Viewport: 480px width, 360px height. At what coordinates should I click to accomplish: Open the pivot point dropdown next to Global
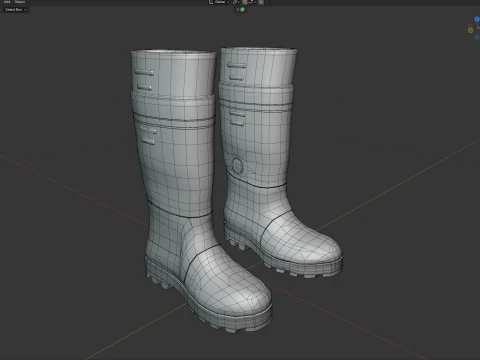(x=236, y=2)
